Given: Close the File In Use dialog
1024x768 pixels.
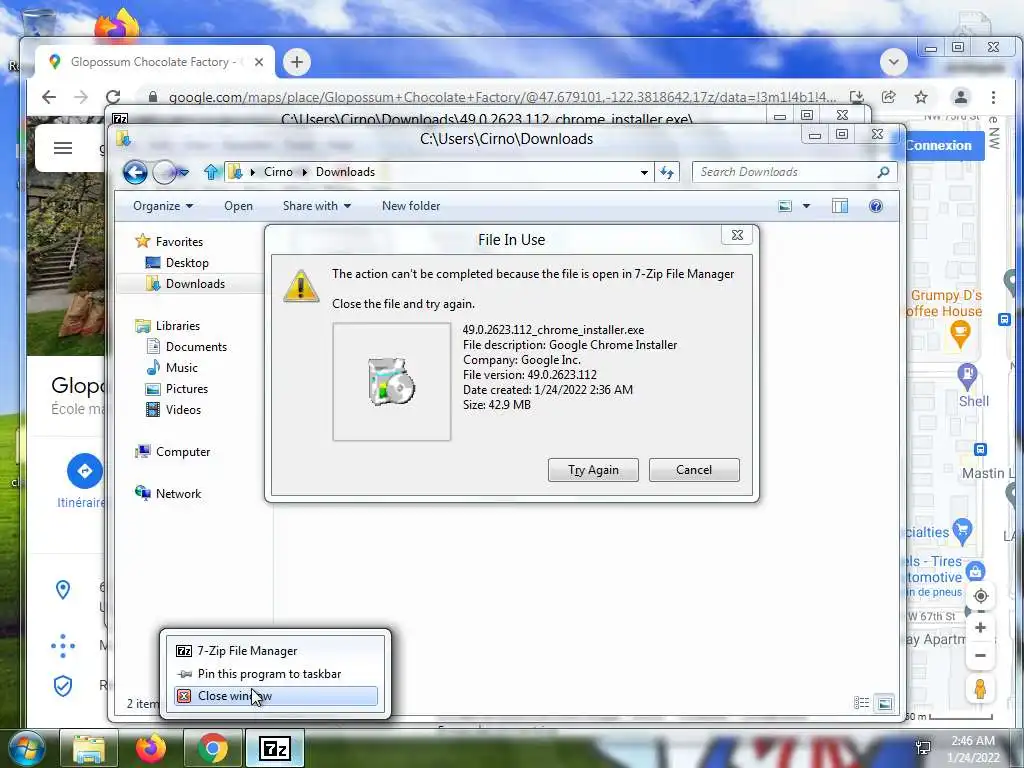Looking at the screenshot, I should pyautogui.click(x=737, y=235).
